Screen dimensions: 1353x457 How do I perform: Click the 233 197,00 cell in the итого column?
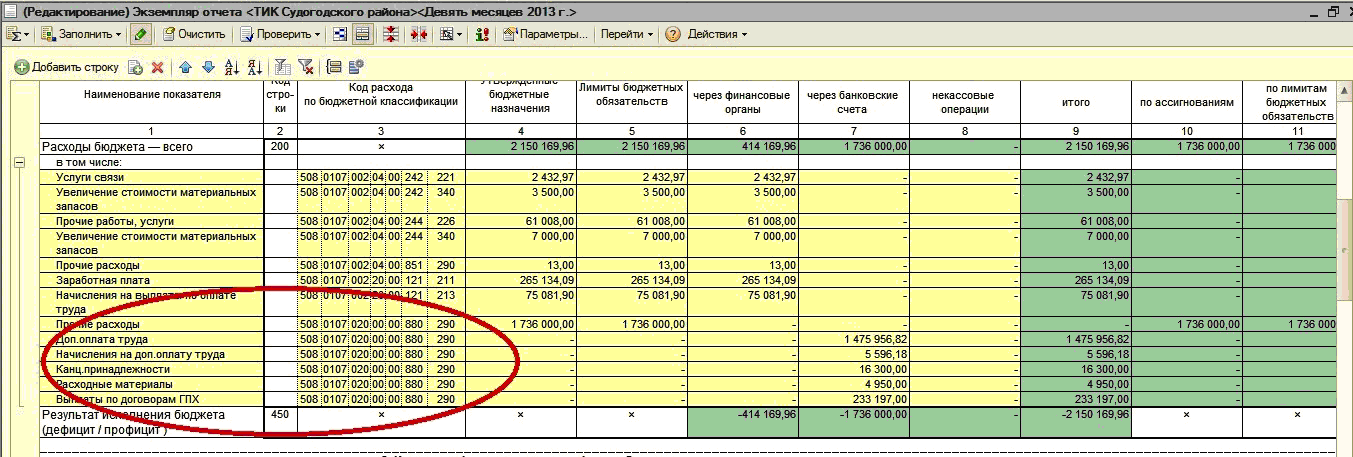1075,399
